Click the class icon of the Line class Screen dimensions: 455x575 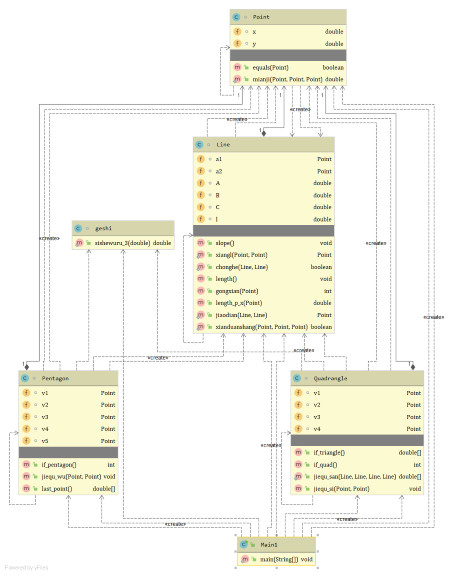click(199, 144)
